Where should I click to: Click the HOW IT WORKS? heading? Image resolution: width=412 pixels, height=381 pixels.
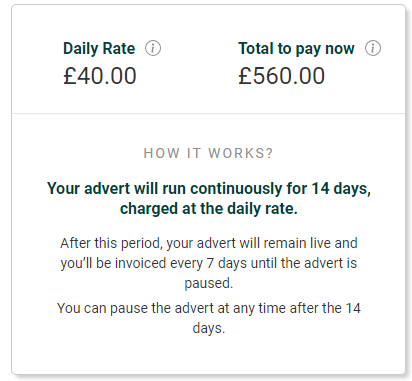pos(208,153)
